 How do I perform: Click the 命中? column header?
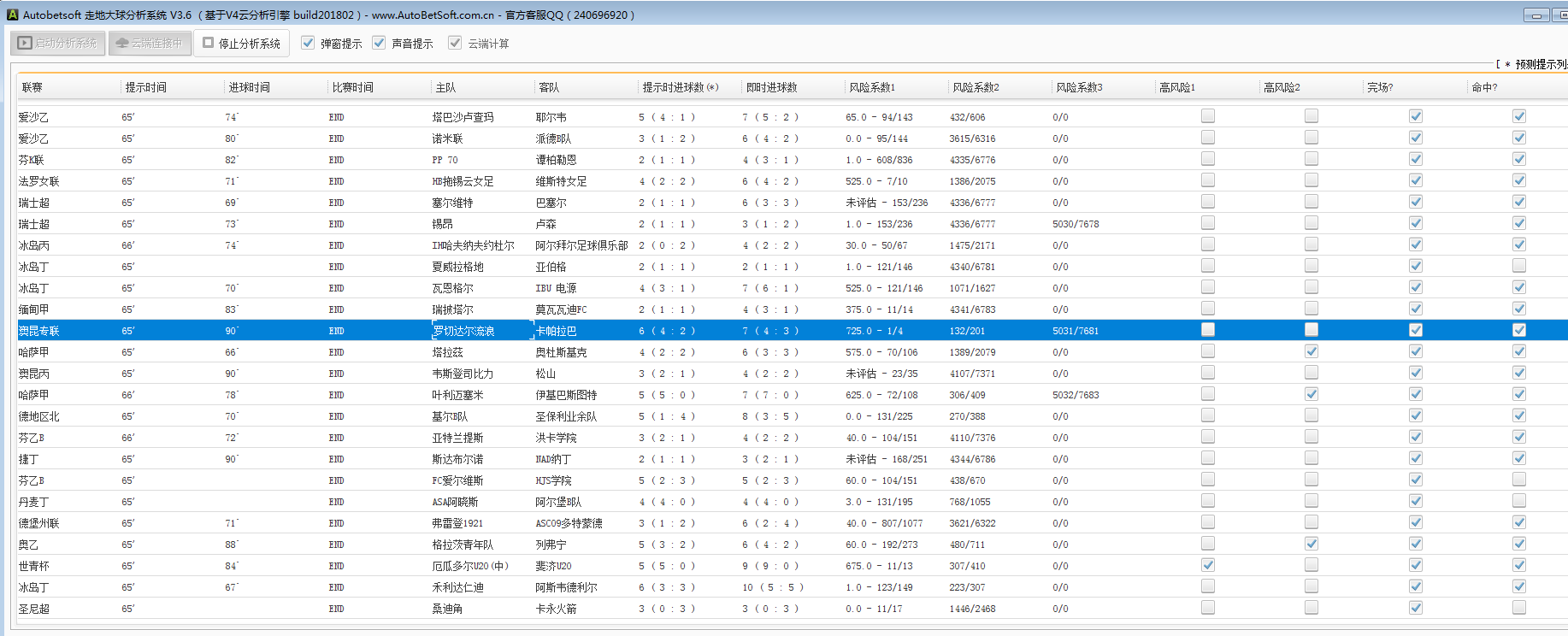pos(1483,87)
